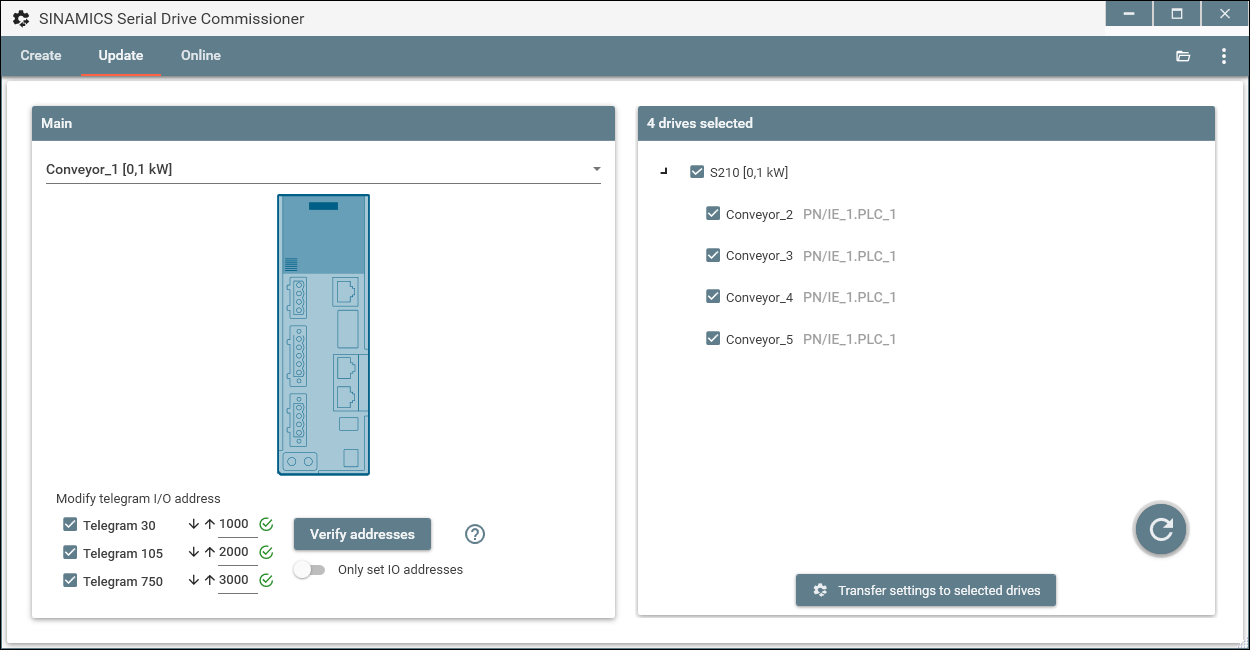Open the three-dot more options menu

coord(1224,56)
